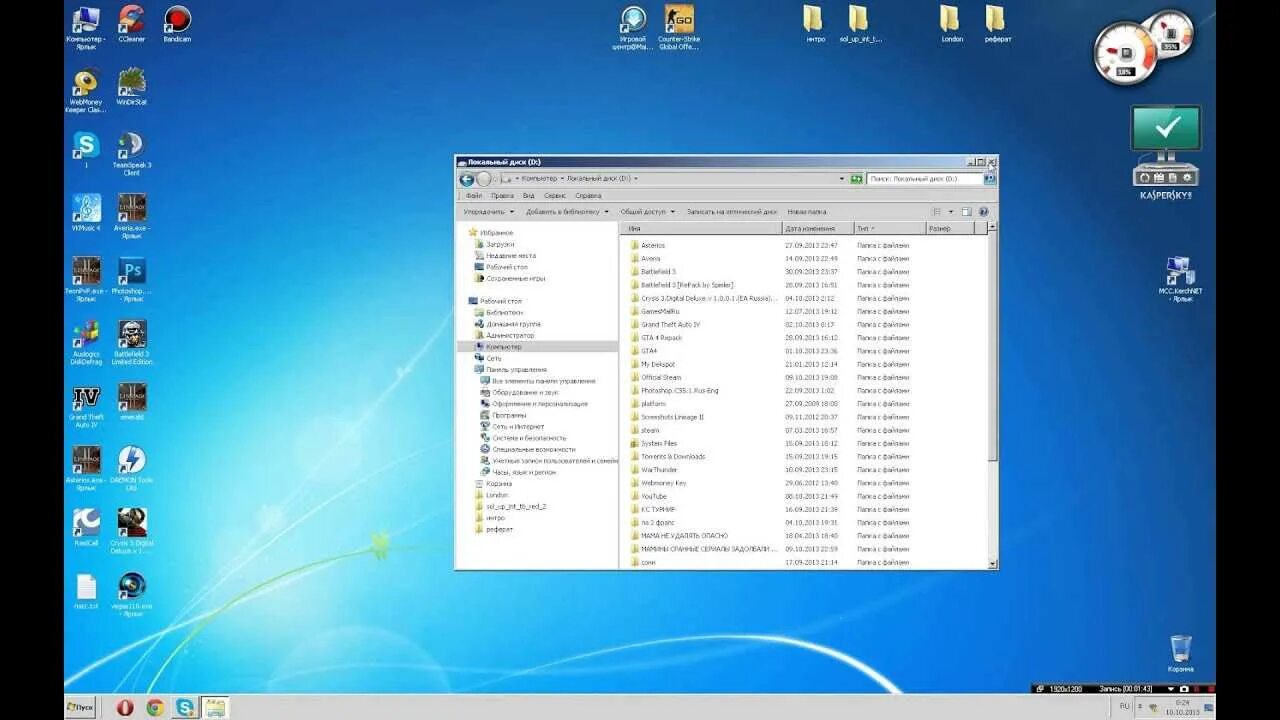Select Корзина in the navigation tree
Image resolution: width=1280 pixels, height=720 pixels.
click(493, 483)
